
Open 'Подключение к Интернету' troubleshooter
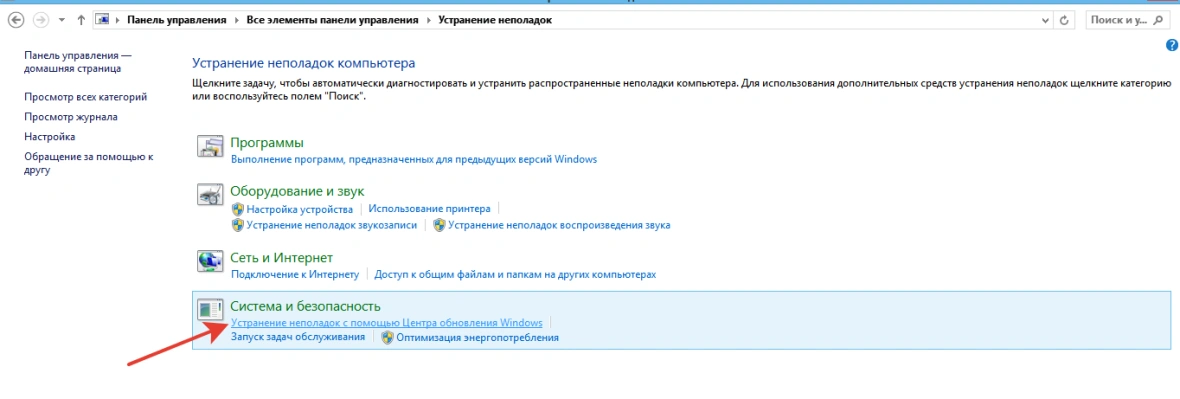pyautogui.click(x=295, y=275)
